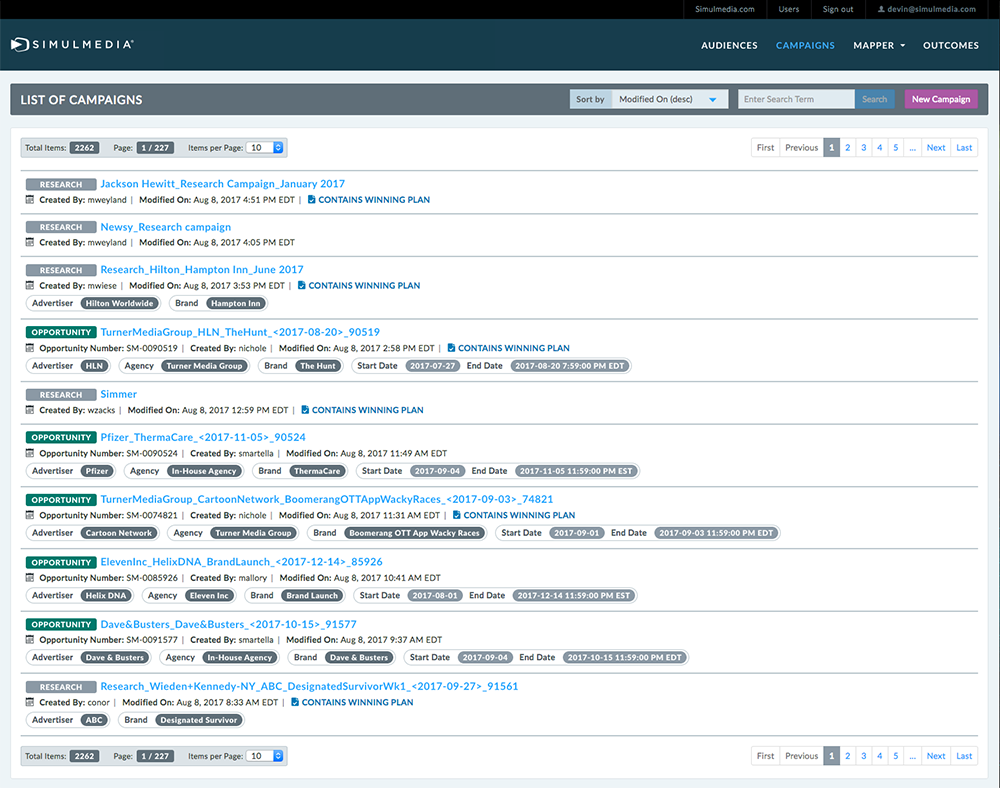This screenshot has height=808, width=1000.
Task: Click the Eleven Inc agency tag
Action: 209,596
